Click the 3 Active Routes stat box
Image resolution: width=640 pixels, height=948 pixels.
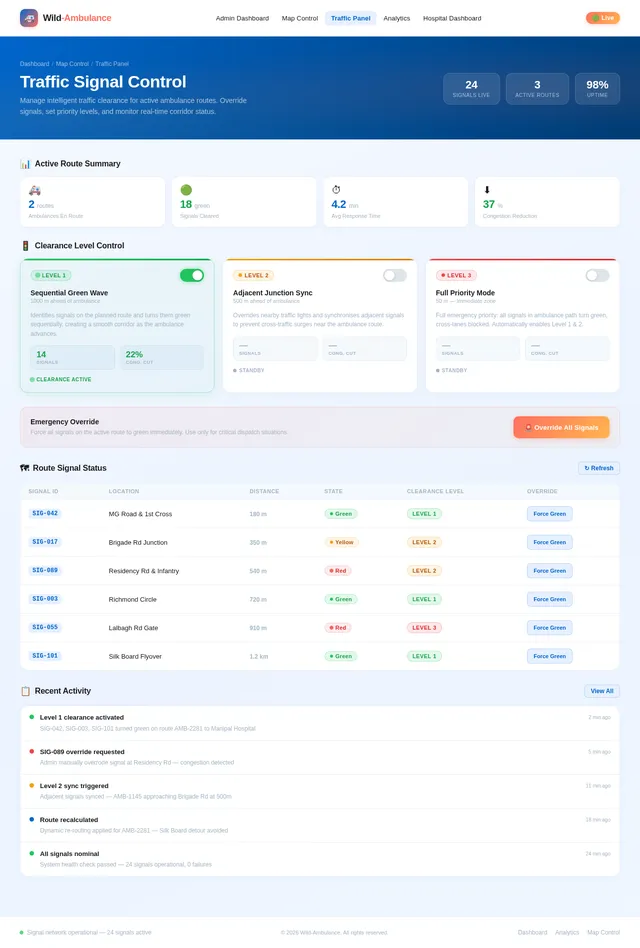[537, 89]
